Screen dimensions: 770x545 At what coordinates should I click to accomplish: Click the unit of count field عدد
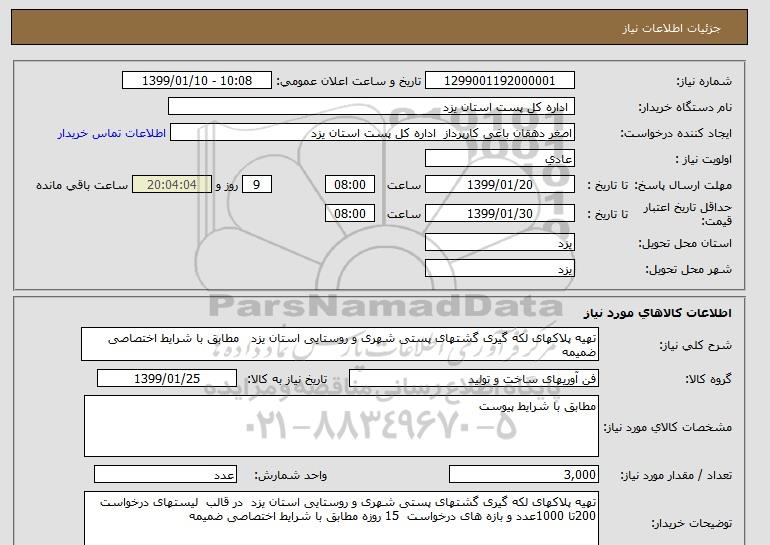click(165, 475)
